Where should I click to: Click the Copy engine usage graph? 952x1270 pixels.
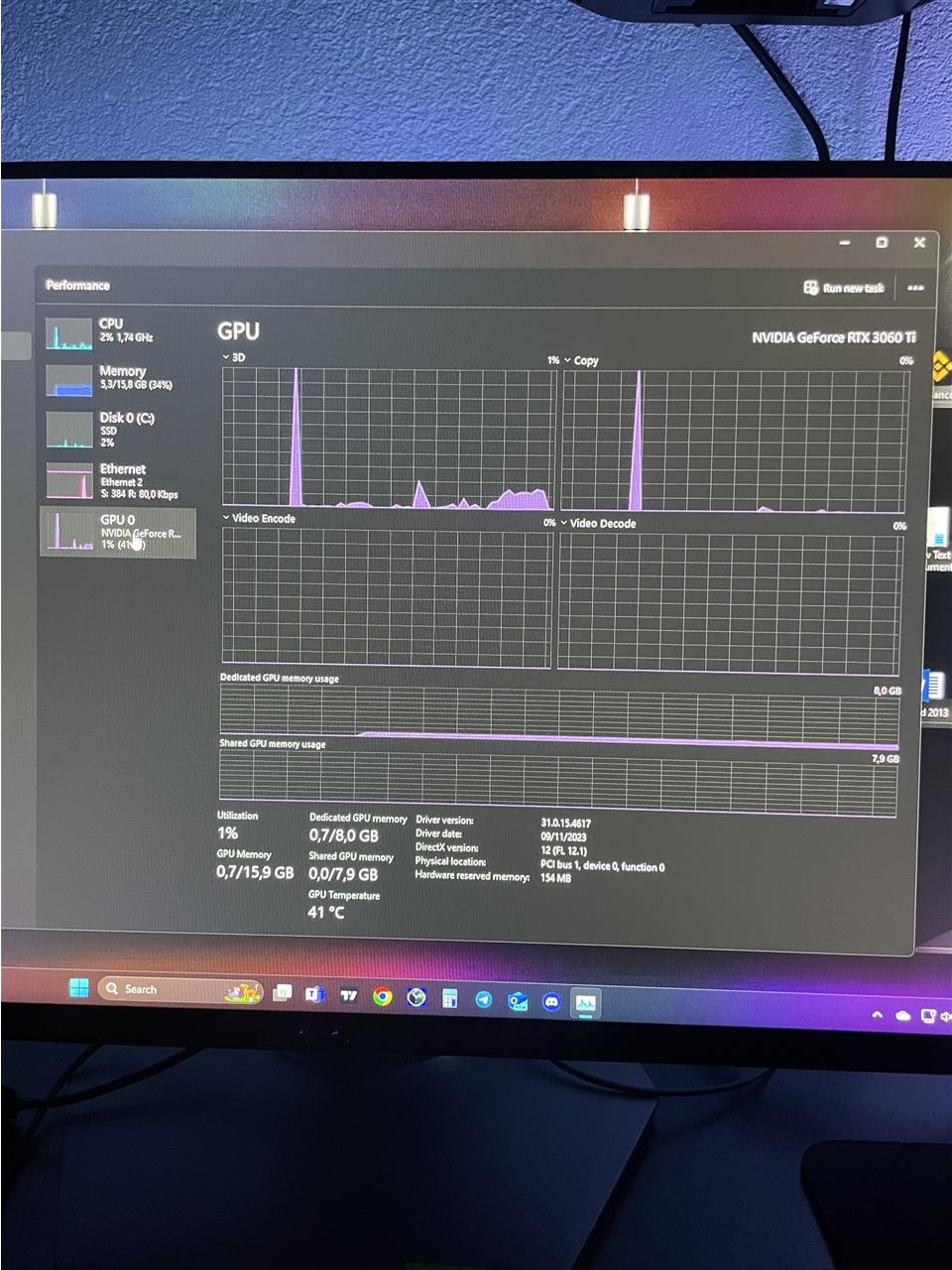[735, 442]
